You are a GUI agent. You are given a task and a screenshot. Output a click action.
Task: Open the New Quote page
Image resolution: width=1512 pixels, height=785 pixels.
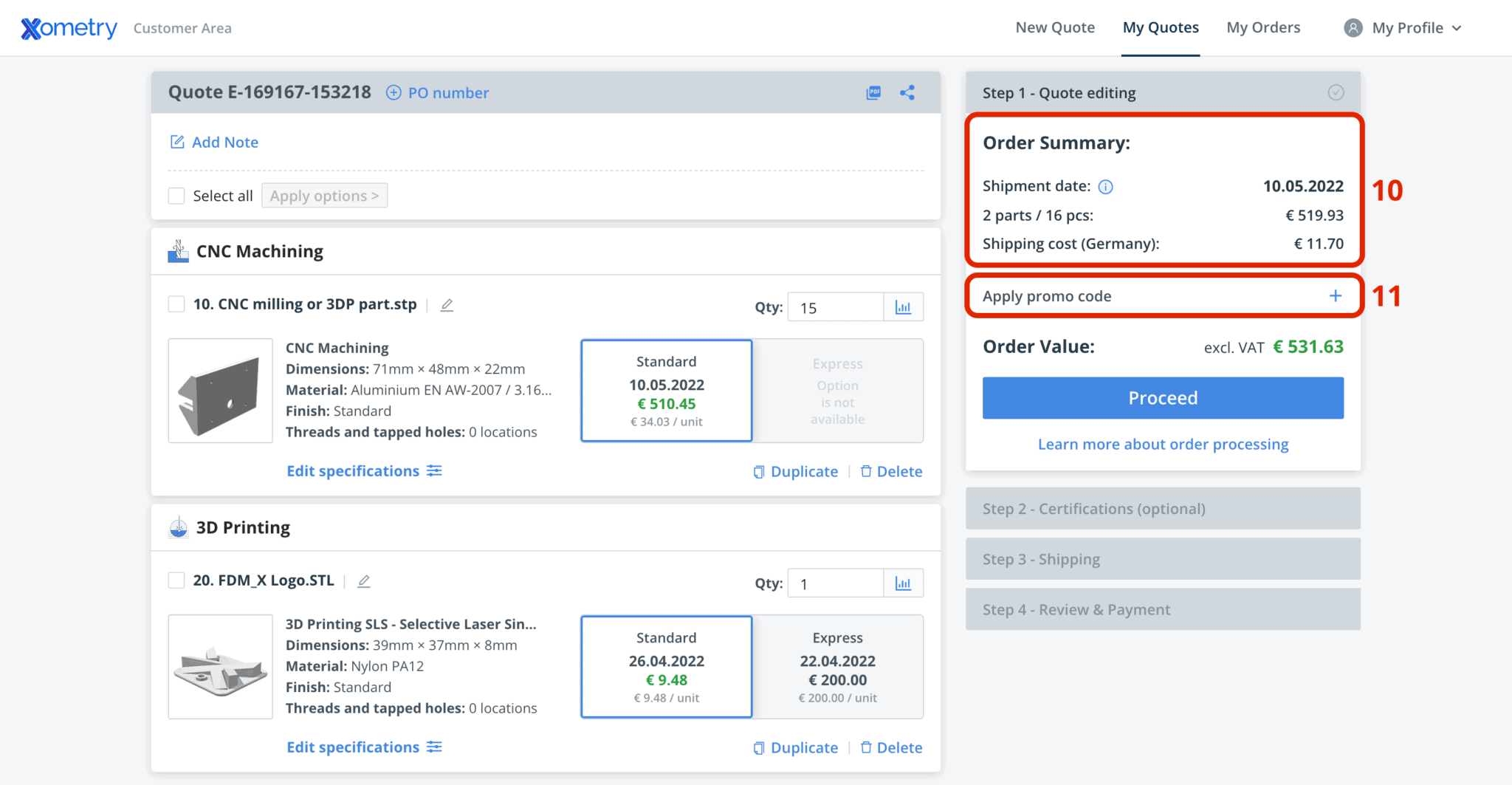click(1055, 27)
